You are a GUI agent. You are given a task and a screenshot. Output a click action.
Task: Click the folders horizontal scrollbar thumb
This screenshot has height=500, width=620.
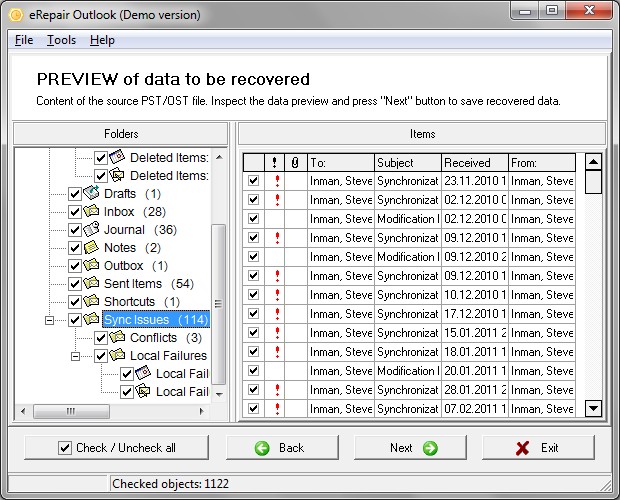click(x=71, y=411)
